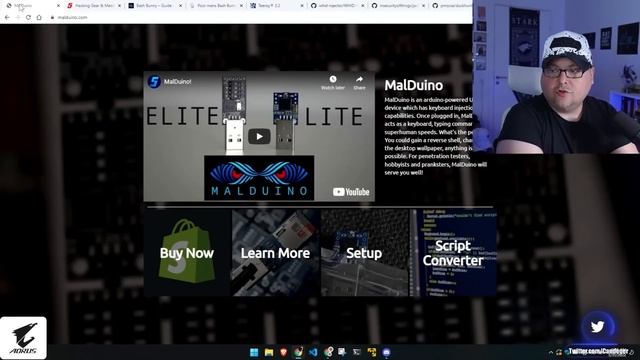Open File Explorer from the taskbar
This screenshot has width=640, height=360.
click(x=269, y=352)
